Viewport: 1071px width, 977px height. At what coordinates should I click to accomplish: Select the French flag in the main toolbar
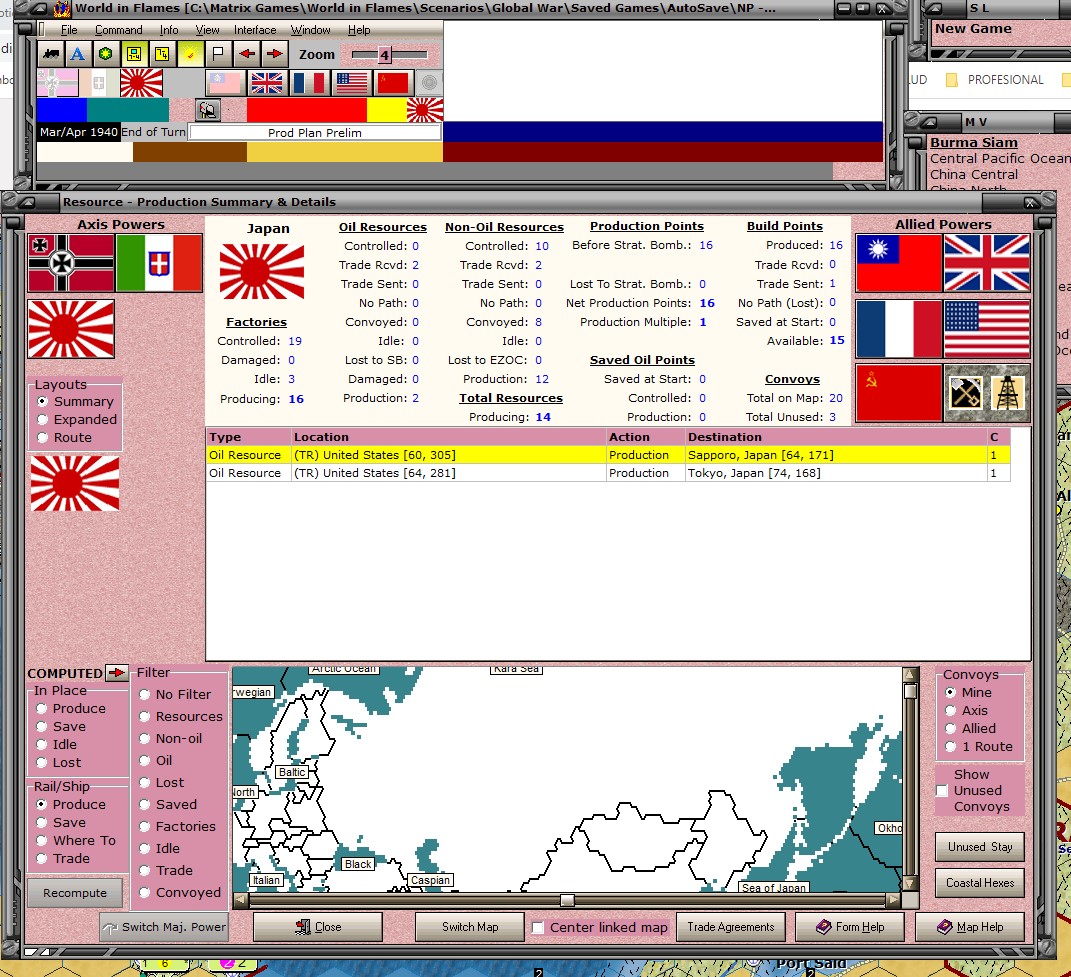(x=309, y=83)
